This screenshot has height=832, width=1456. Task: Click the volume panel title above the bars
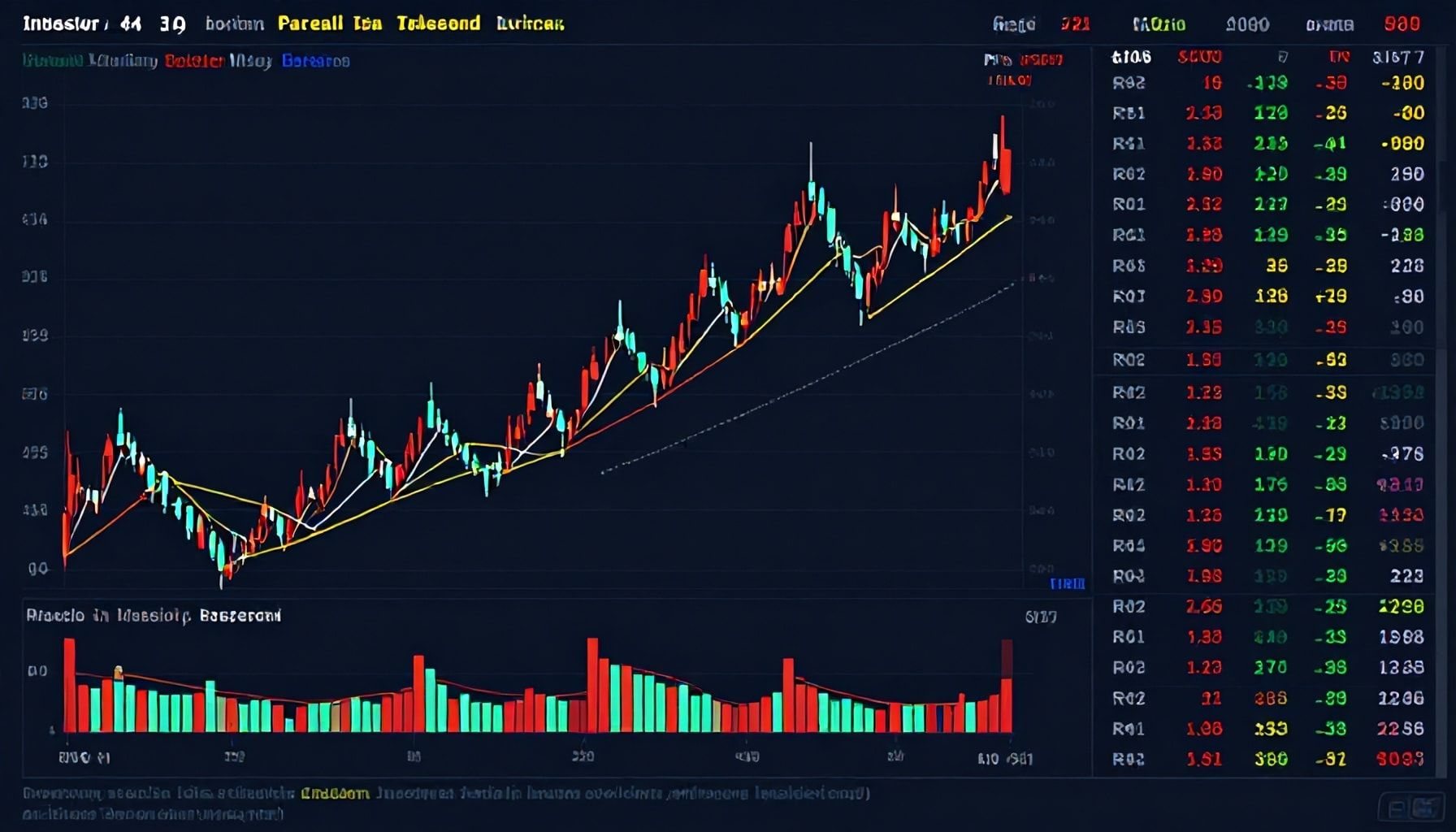tap(153, 616)
